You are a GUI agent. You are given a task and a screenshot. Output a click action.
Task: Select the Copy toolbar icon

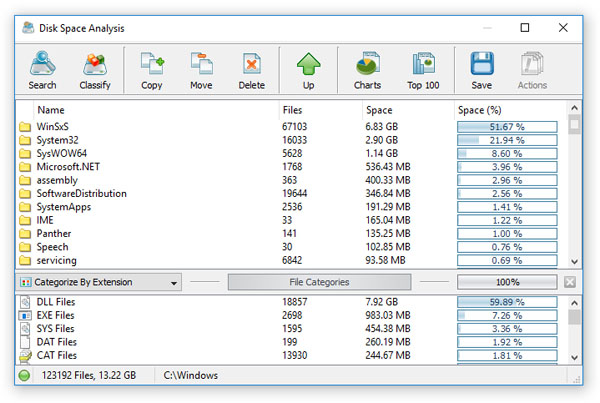pyautogui.click(x=152, y=70)
